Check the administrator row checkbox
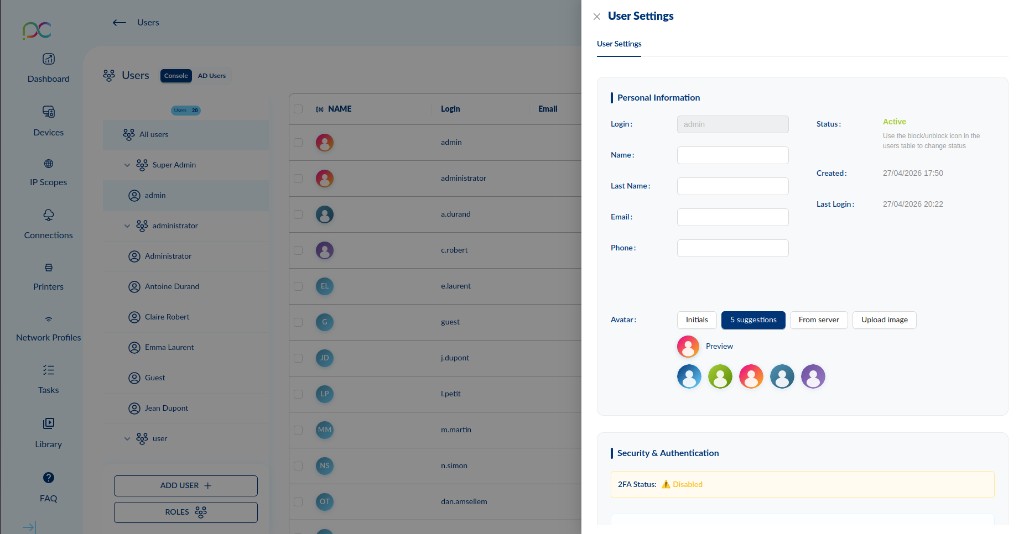 tap(298, 178)
